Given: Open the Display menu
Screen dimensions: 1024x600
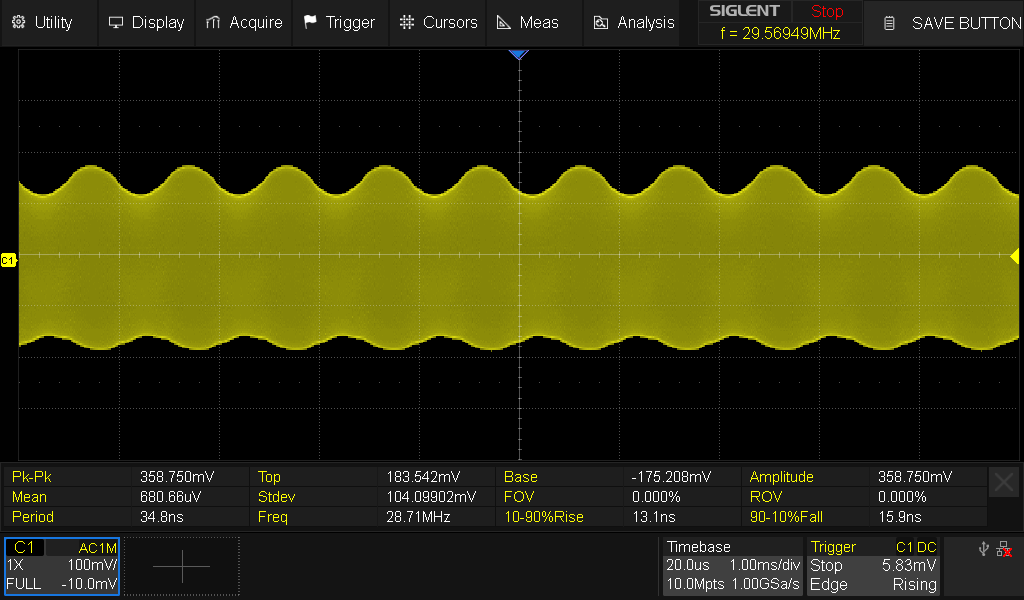Looking at the screenshot, I should (x=146, y=22).
